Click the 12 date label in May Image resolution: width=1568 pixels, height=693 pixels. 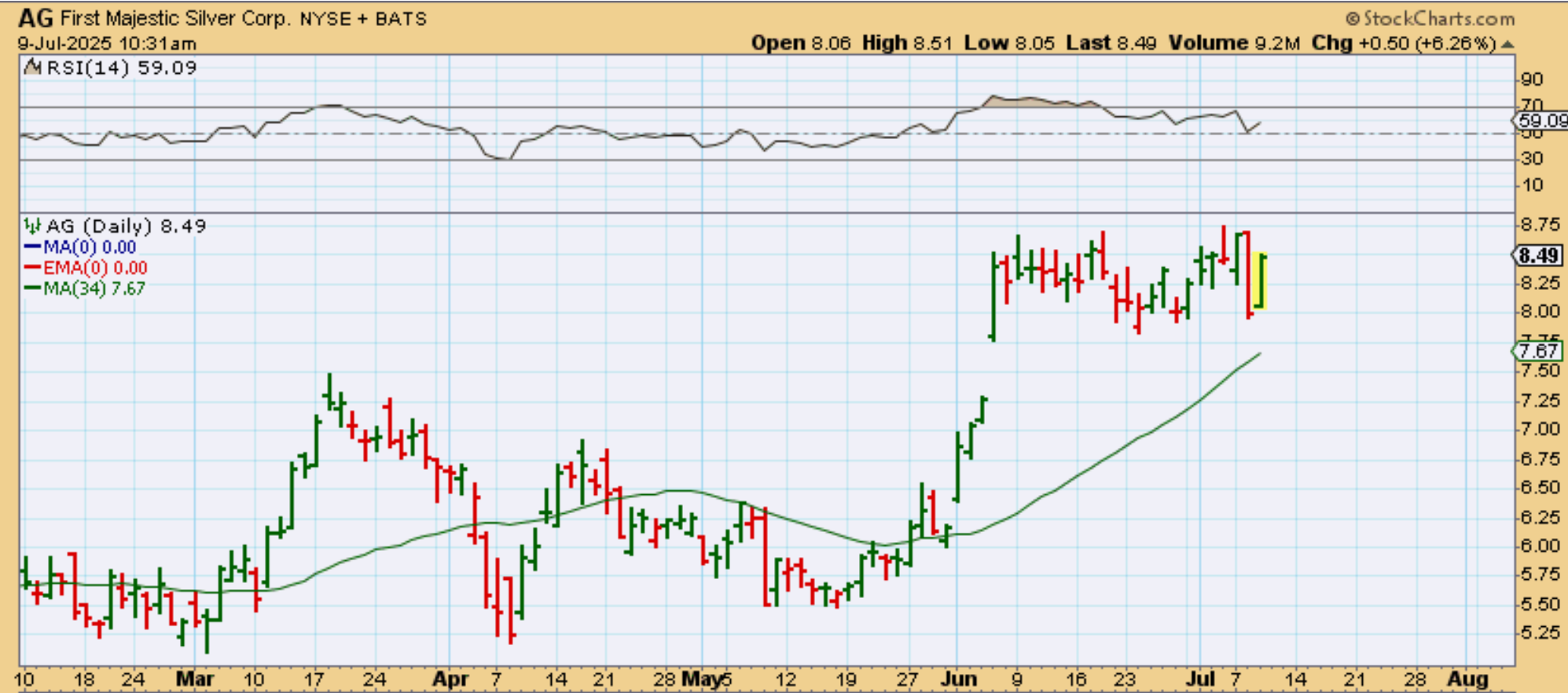[785, 679]
